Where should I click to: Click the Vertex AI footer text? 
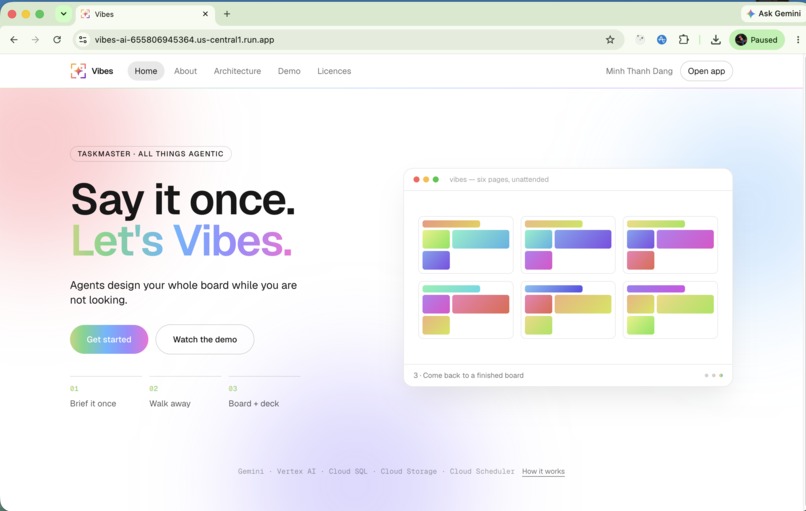click(296, 471)
